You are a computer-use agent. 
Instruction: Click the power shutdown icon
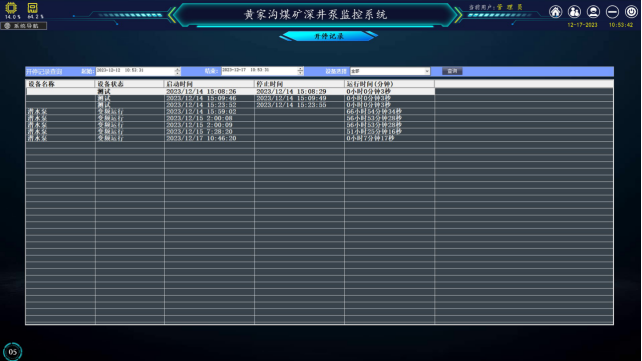631,12
